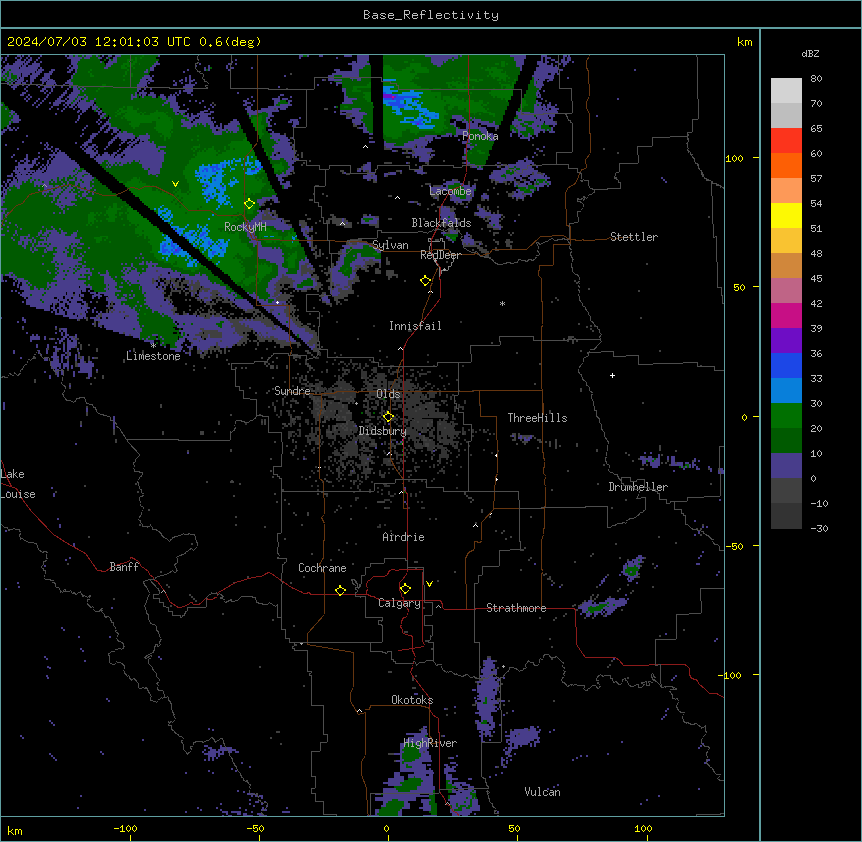Click the Drumheller label
862x842 pixels.
pyautogui.click(x=638, y=487)
